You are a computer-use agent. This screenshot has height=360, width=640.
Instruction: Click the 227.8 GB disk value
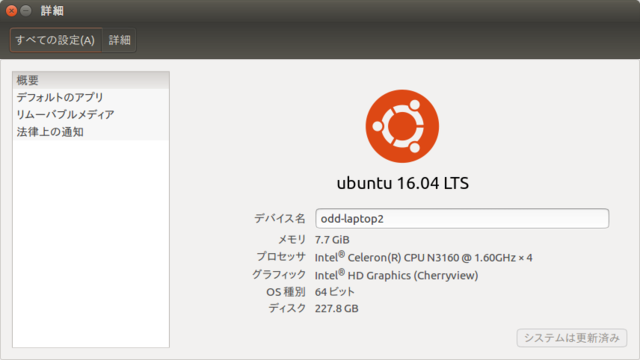click(x=336, y=309)
